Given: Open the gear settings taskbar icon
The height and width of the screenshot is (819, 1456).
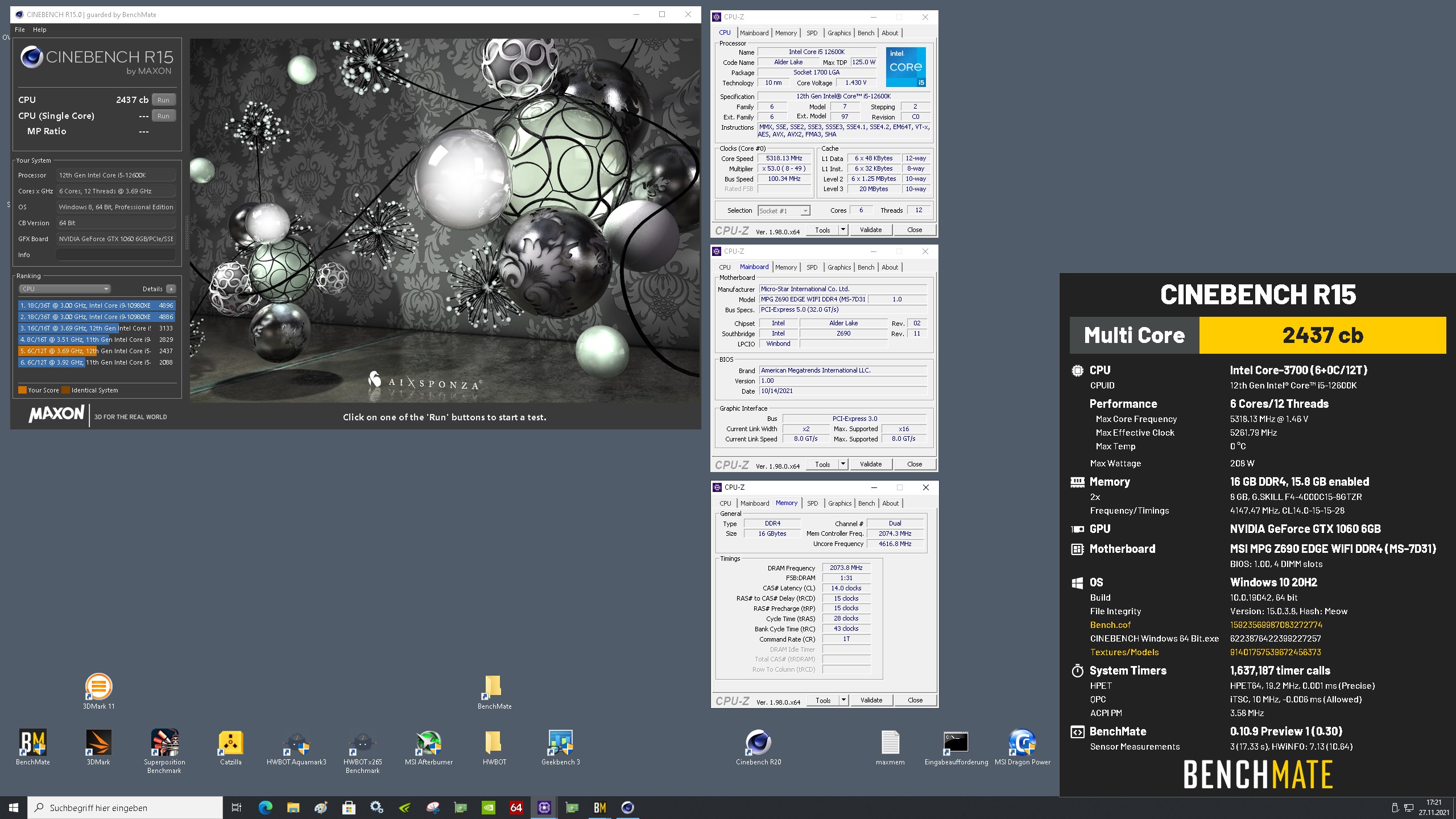Looking at the screenshot, I should point(377,807).
